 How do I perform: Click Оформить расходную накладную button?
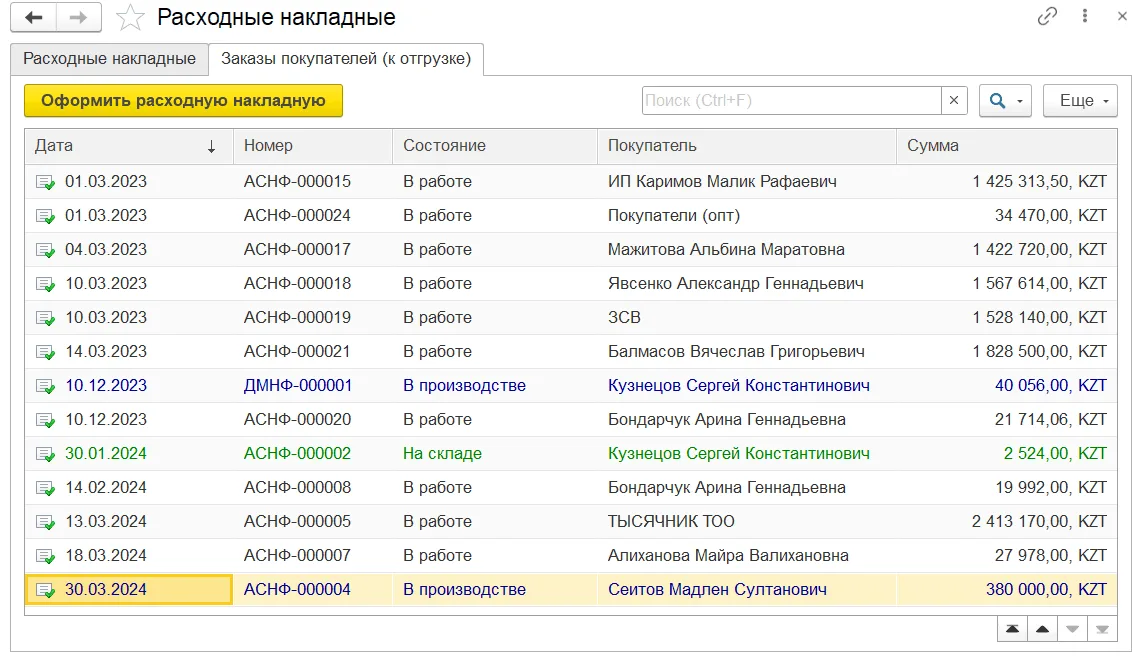[183, 101]
